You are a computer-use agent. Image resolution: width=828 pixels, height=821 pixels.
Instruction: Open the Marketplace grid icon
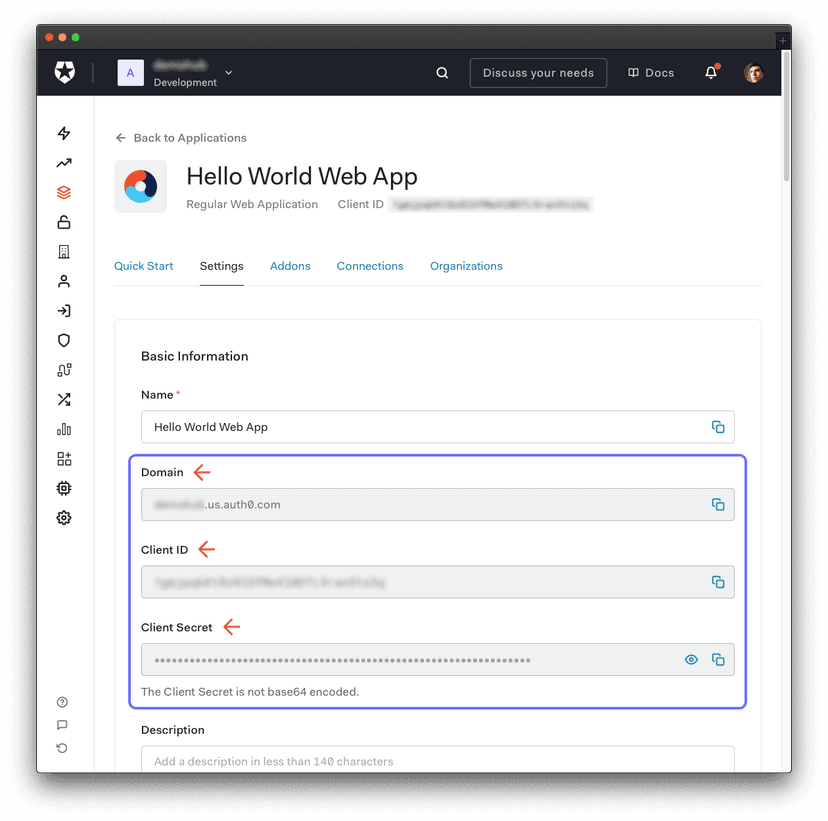pos(63,458)
